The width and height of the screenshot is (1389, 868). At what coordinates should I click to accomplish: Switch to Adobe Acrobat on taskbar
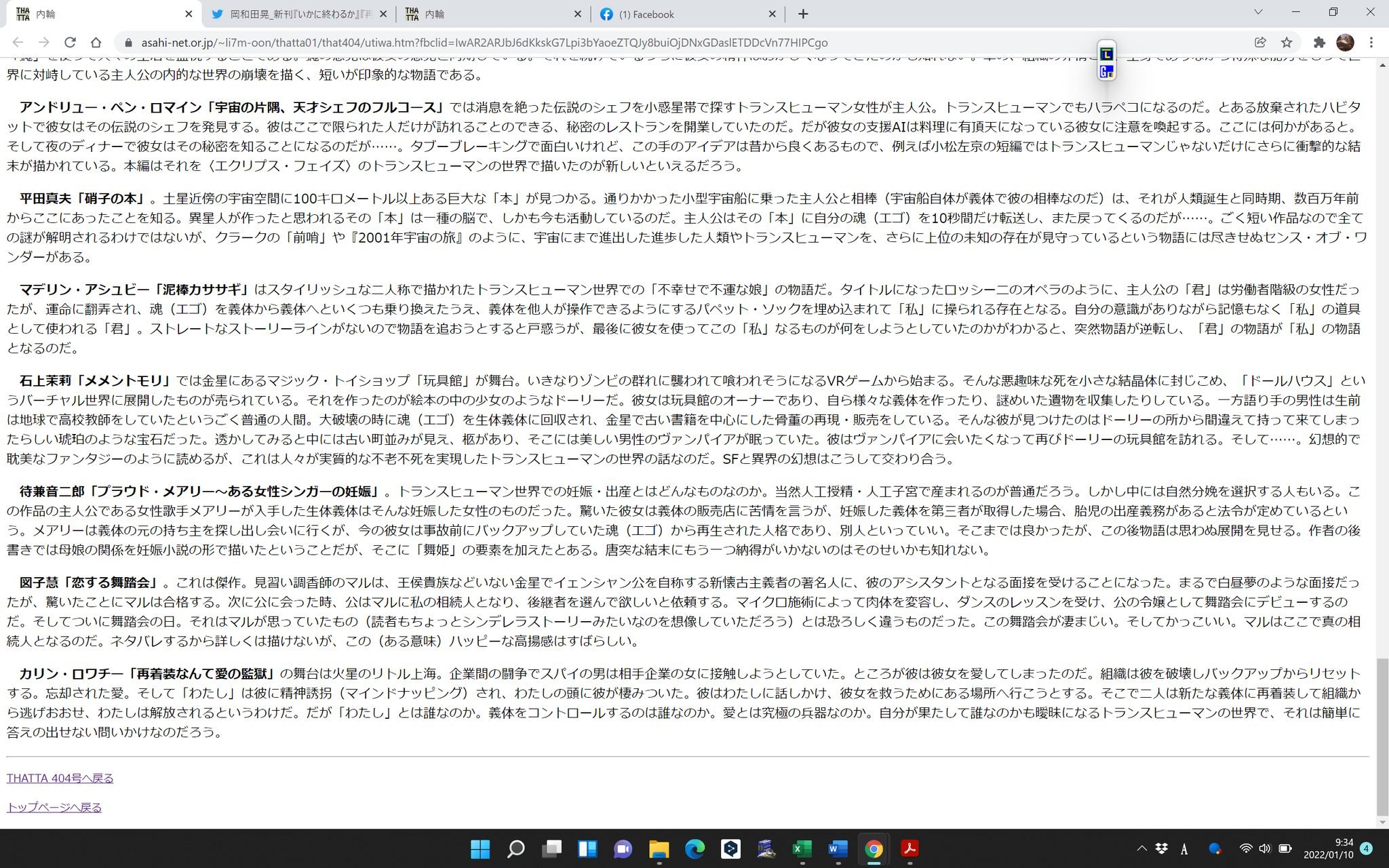pos(909,849)
